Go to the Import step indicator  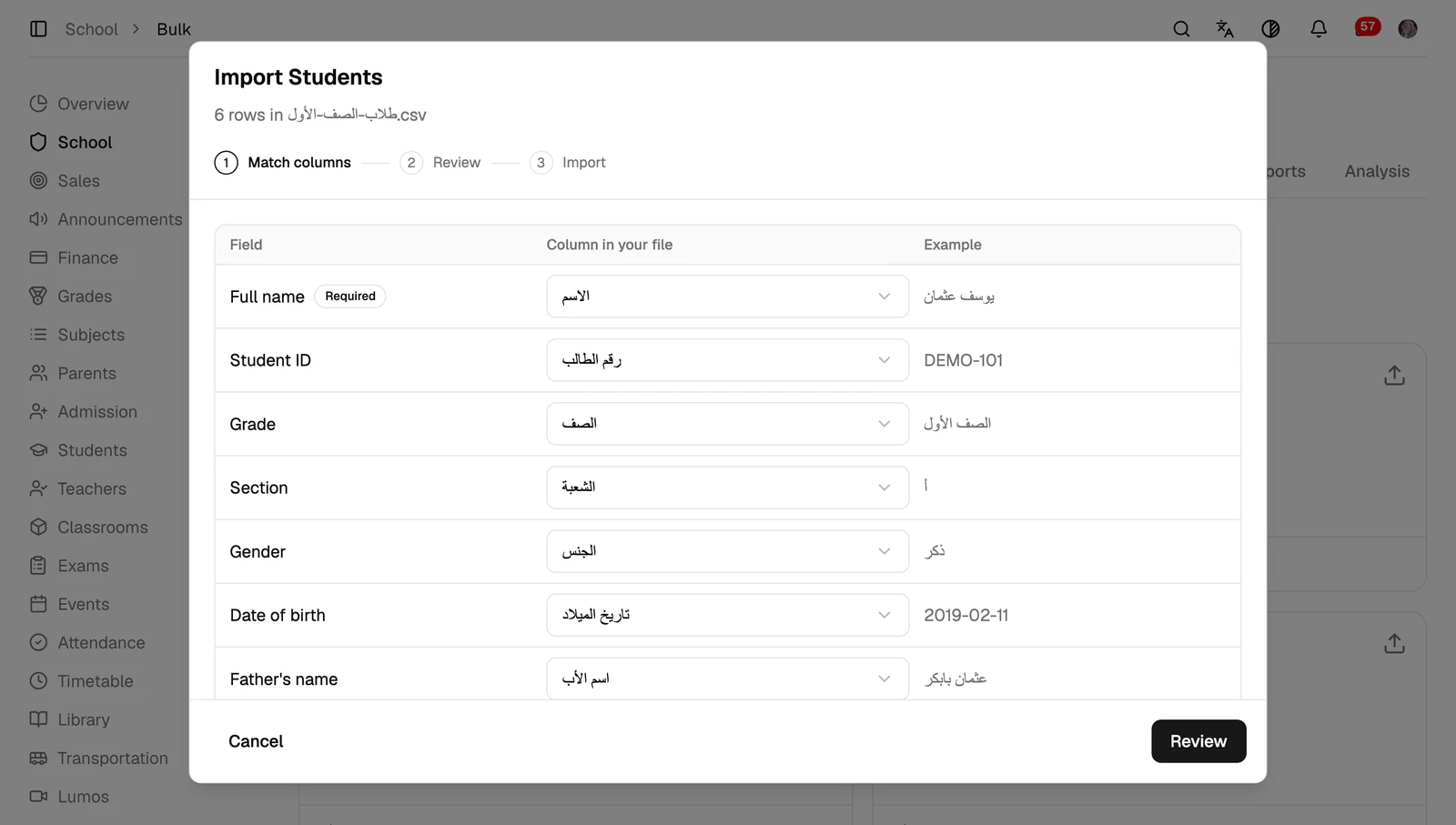[568, 163]
